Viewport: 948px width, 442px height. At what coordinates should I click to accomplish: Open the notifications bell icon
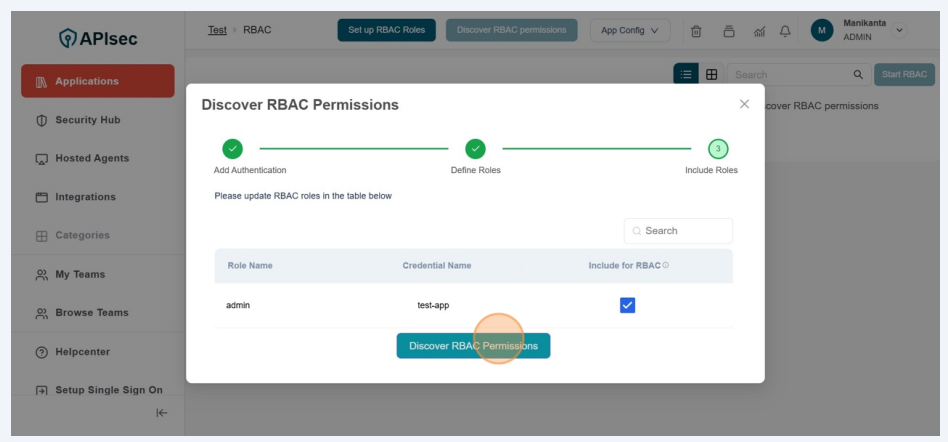tap(785, 30)
